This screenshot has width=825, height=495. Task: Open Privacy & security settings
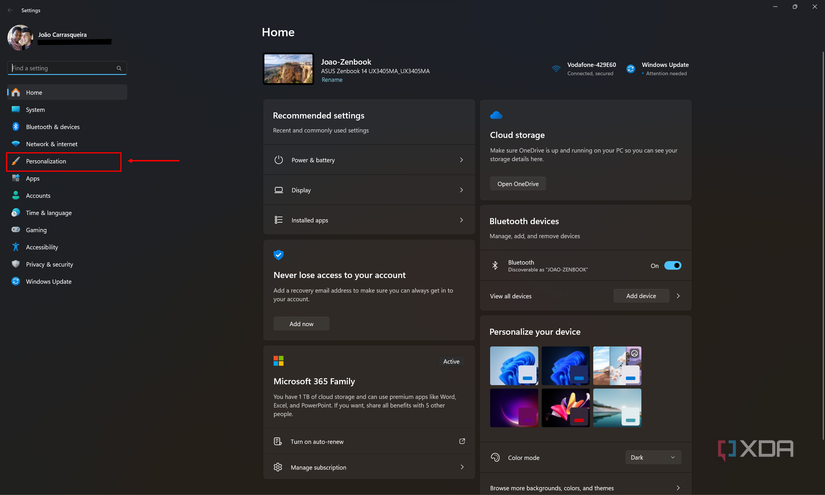coord(67,264)
